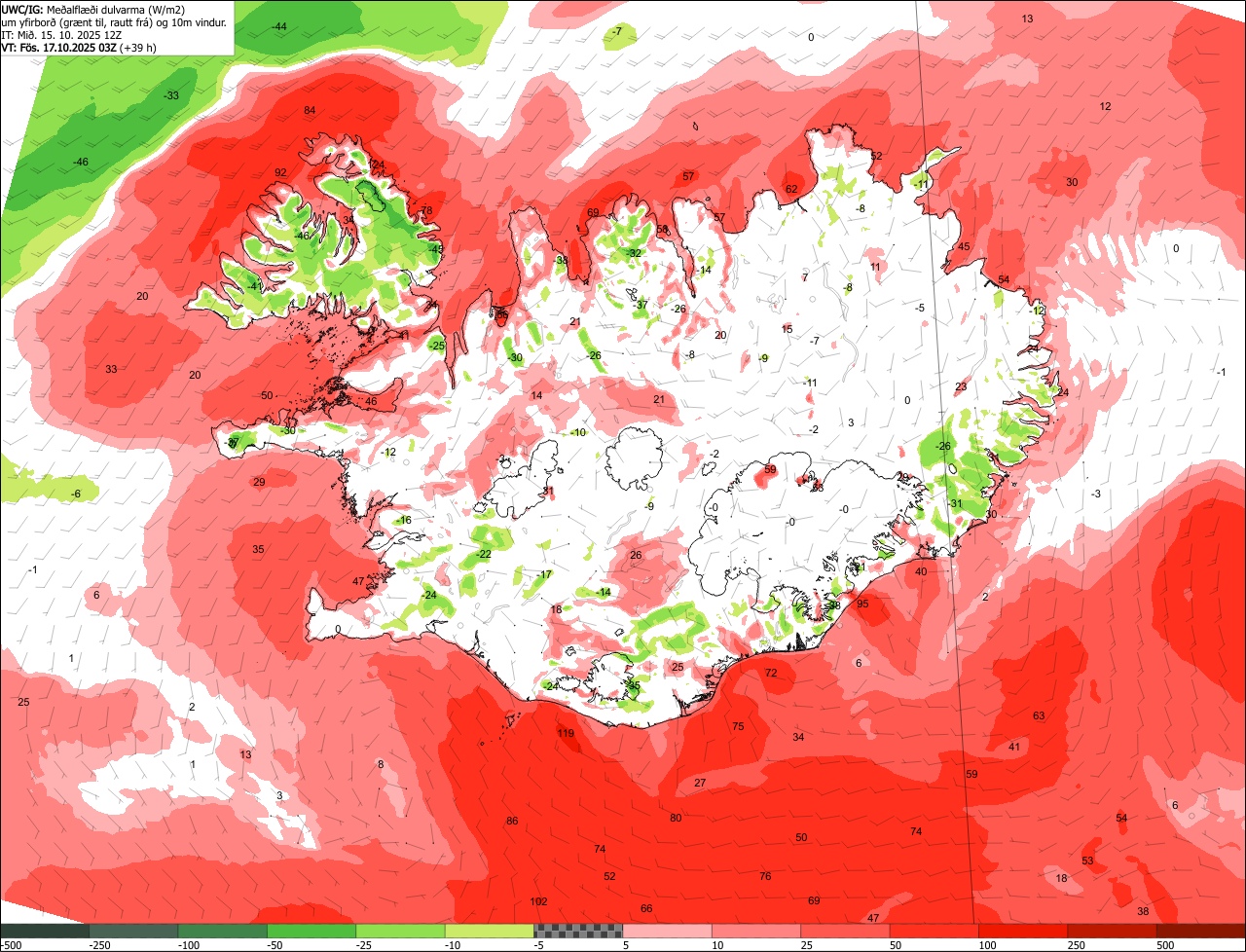
Task: Click the value 95 near the southeast coast
Action: [x=862, y=604]
